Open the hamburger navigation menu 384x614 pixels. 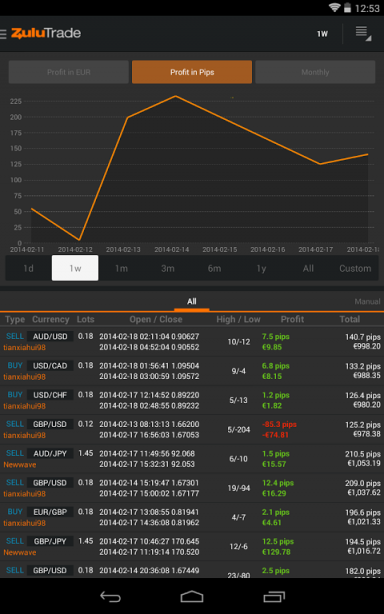click(3, 34)
